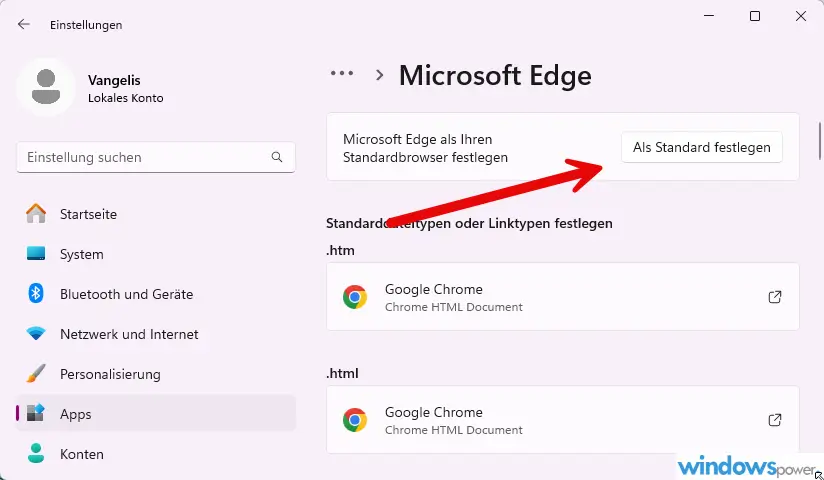Viewport: 824px width, 480px height.
Task: Click the breadcrumb chevron arrow
Action: pyautogui.click(x=379, y=75)
